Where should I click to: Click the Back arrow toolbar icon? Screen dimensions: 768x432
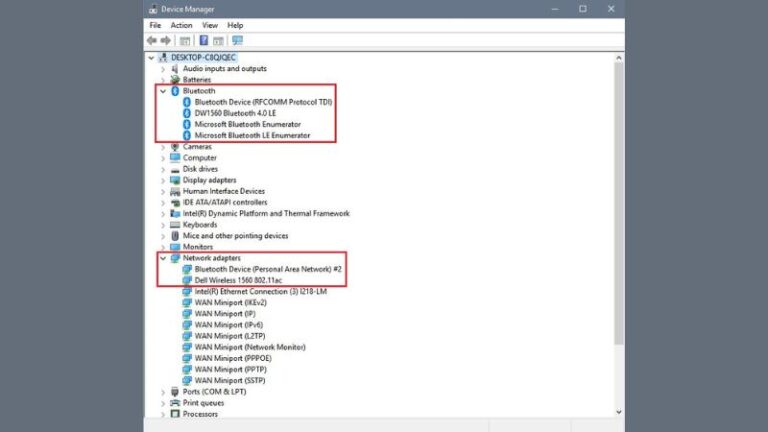(152, 41)
